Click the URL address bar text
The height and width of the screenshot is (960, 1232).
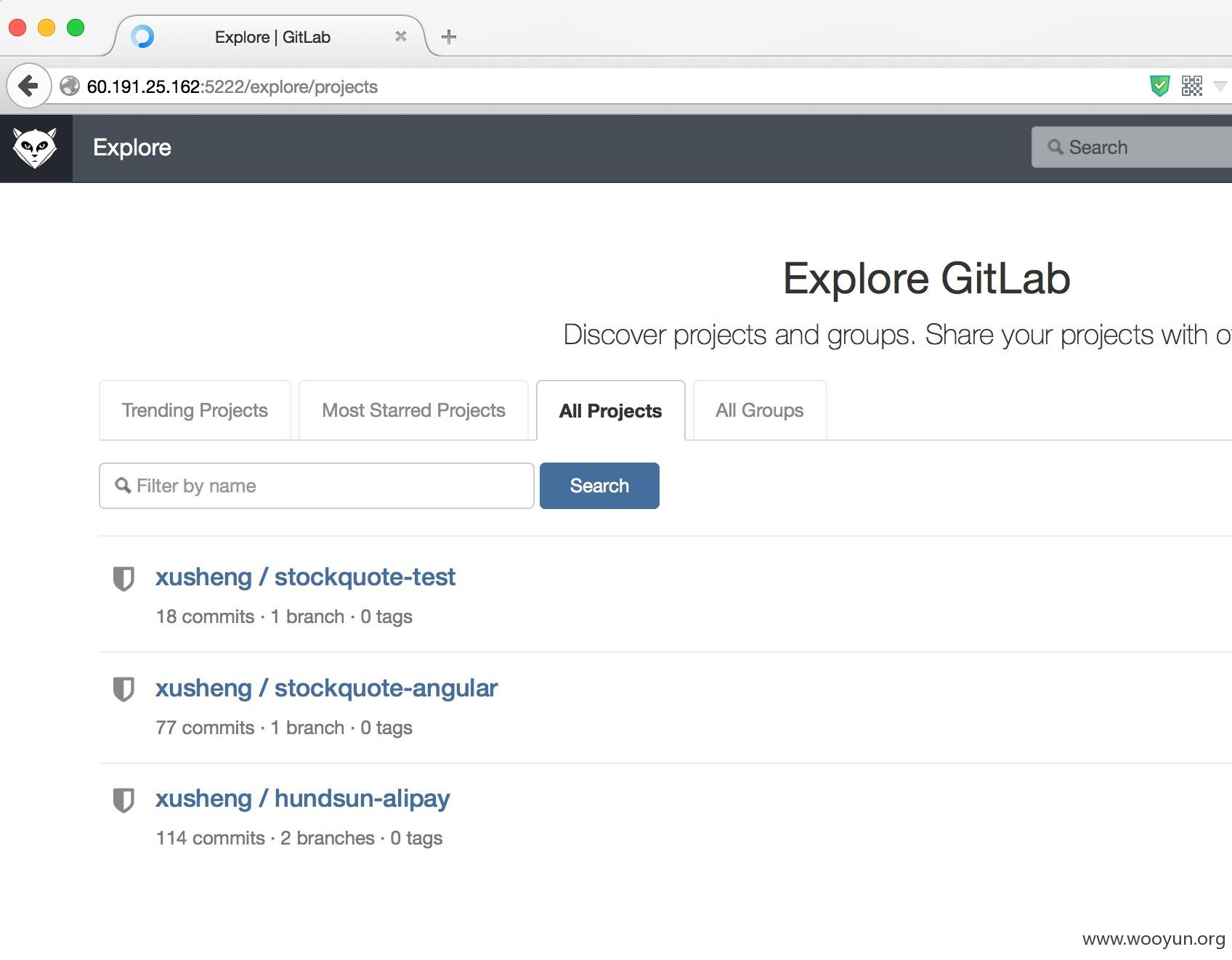(x=232, y=87)
